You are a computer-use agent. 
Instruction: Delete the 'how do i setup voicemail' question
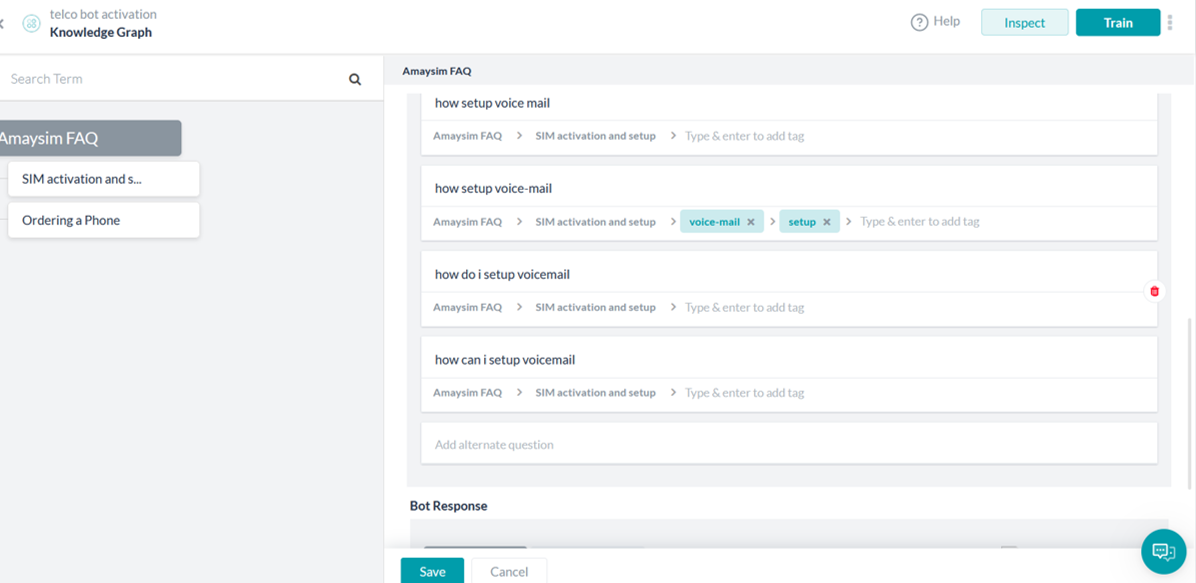tap(1154, 291)
